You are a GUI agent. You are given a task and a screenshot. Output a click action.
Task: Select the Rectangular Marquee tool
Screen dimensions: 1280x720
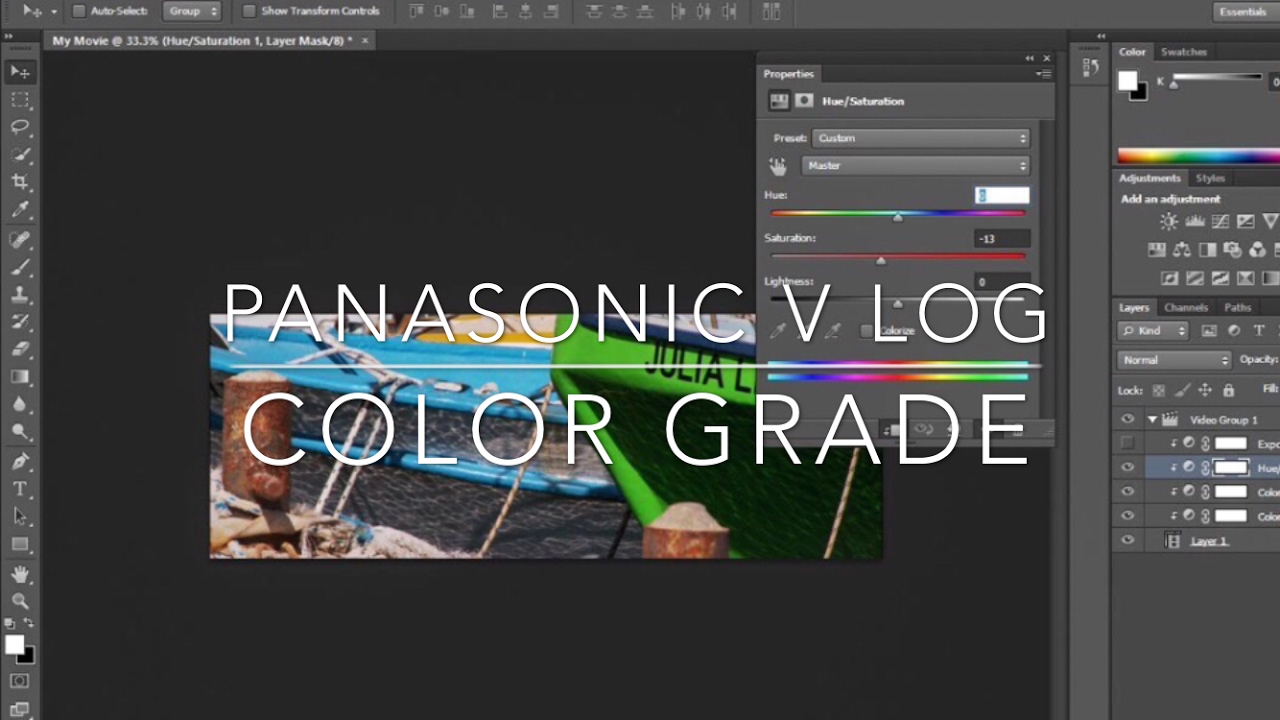tap(19, 99)
